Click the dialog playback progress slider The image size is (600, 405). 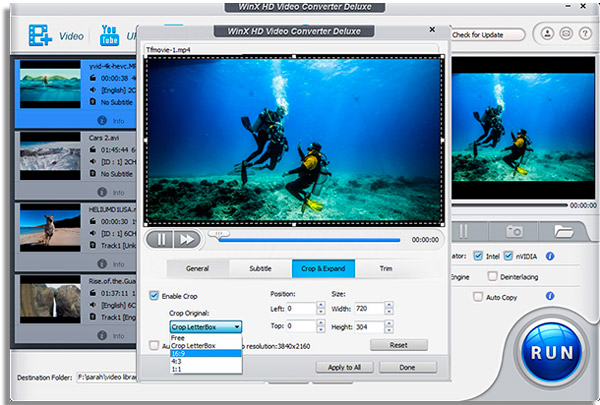(309, 240)
